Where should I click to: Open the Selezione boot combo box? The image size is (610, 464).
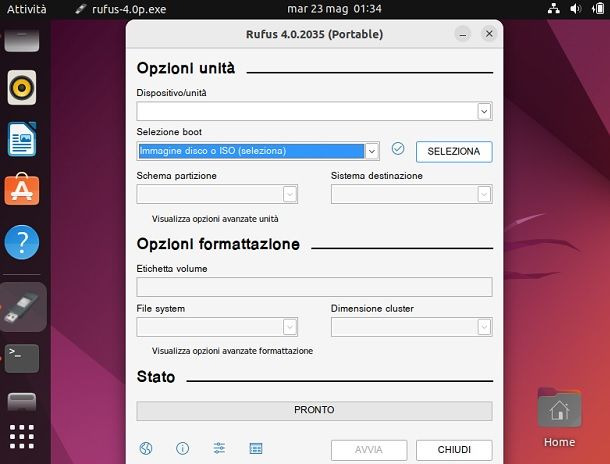click(x=258, y=151)
